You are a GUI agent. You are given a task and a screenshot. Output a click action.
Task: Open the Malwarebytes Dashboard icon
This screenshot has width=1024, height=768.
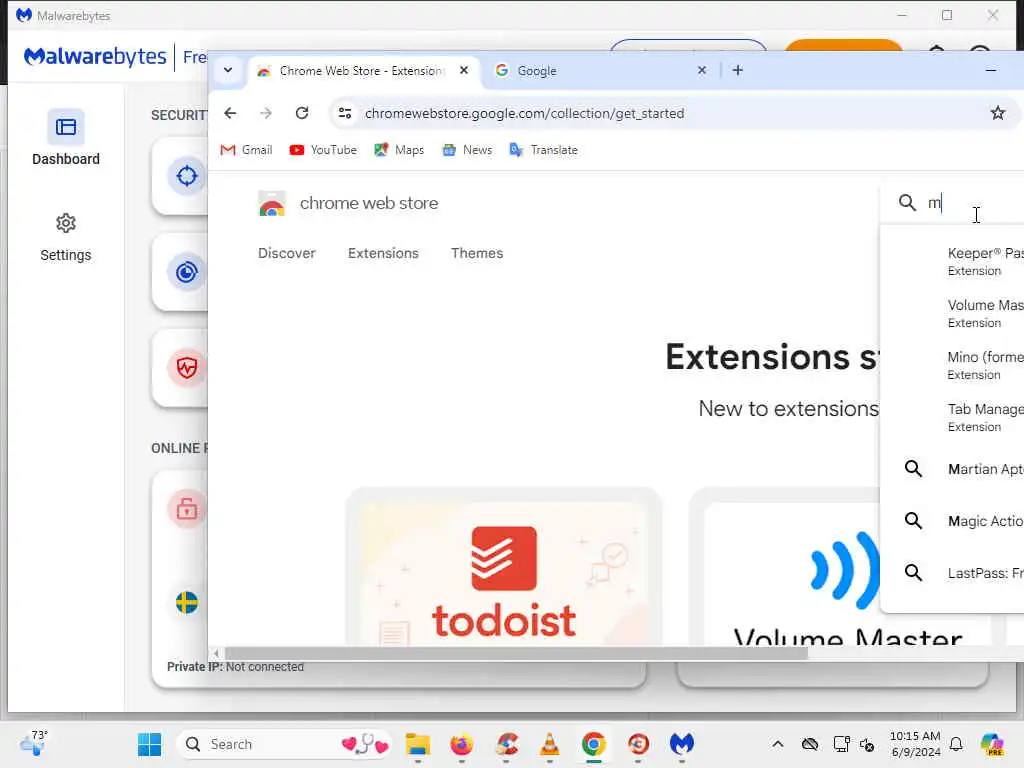(65, 127)
